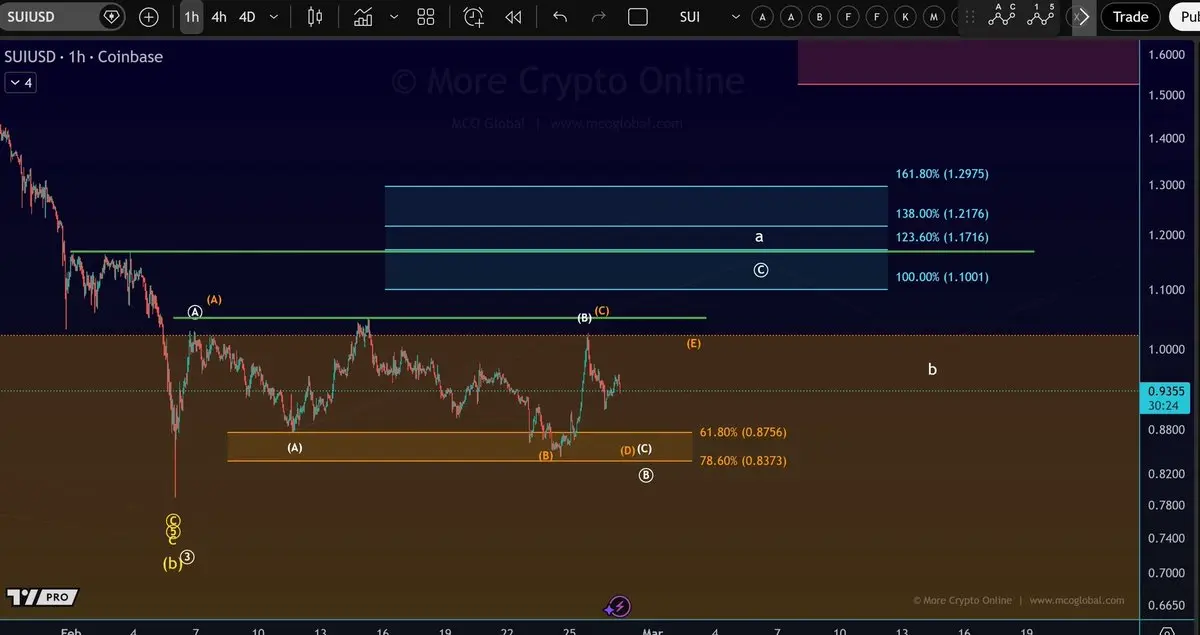Expand the SUI layout dropdown chevron
This screenshot has width=1200, height=635.
pos(737,17)
